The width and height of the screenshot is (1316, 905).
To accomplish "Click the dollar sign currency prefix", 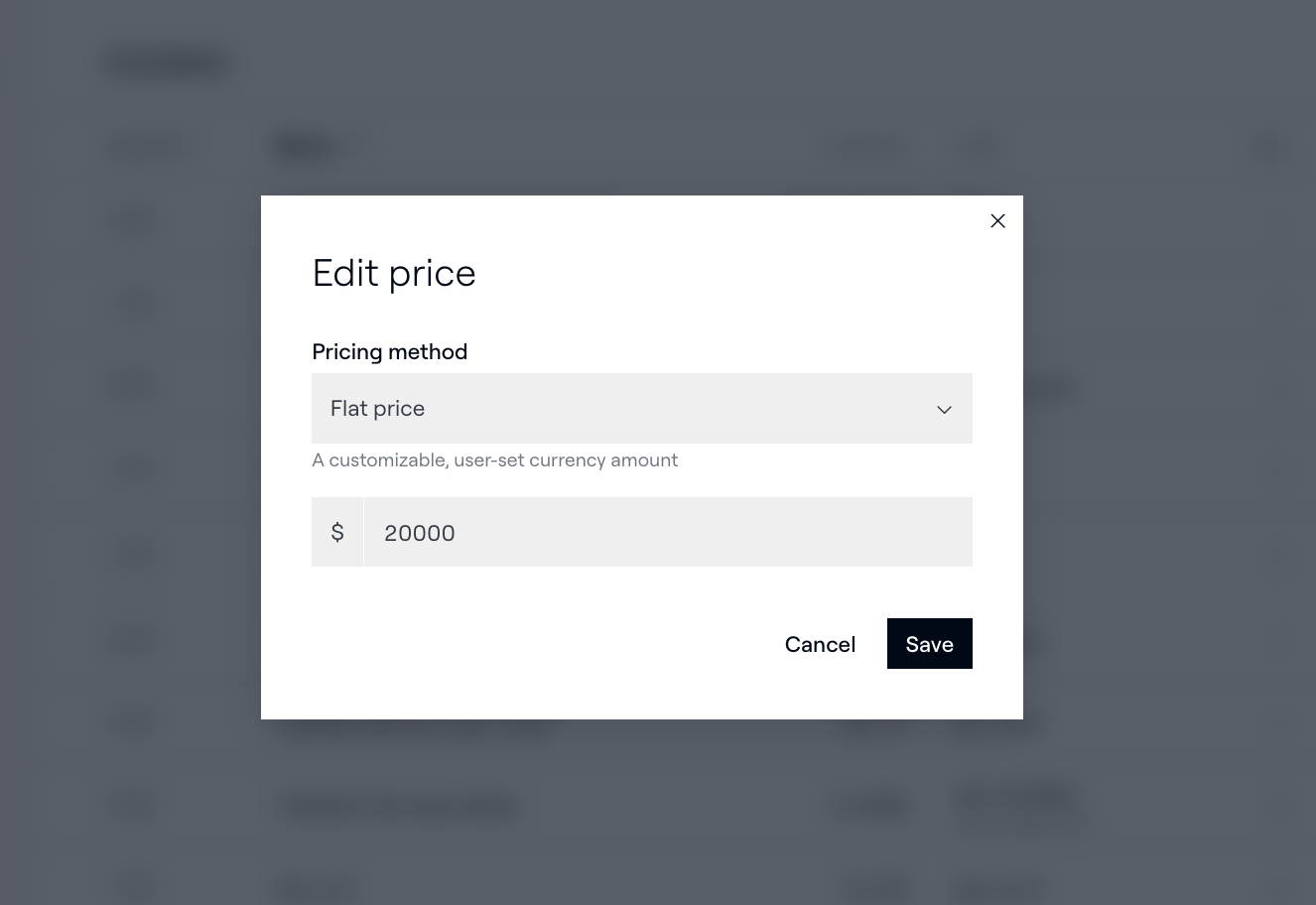I will [337, 532].
